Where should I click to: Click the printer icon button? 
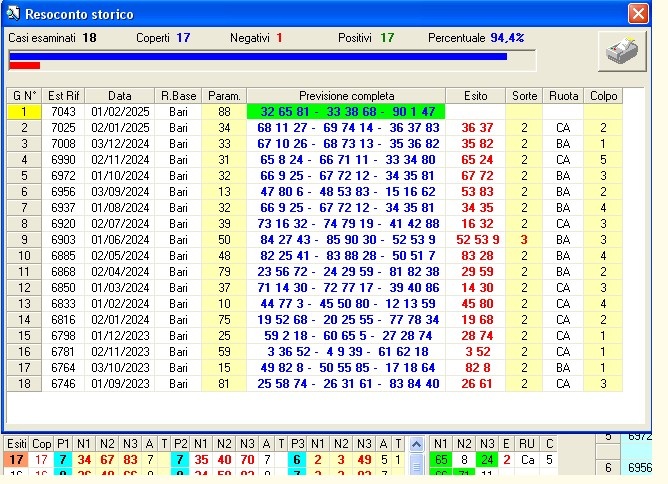pyautogui.click(x=622, y=51)
